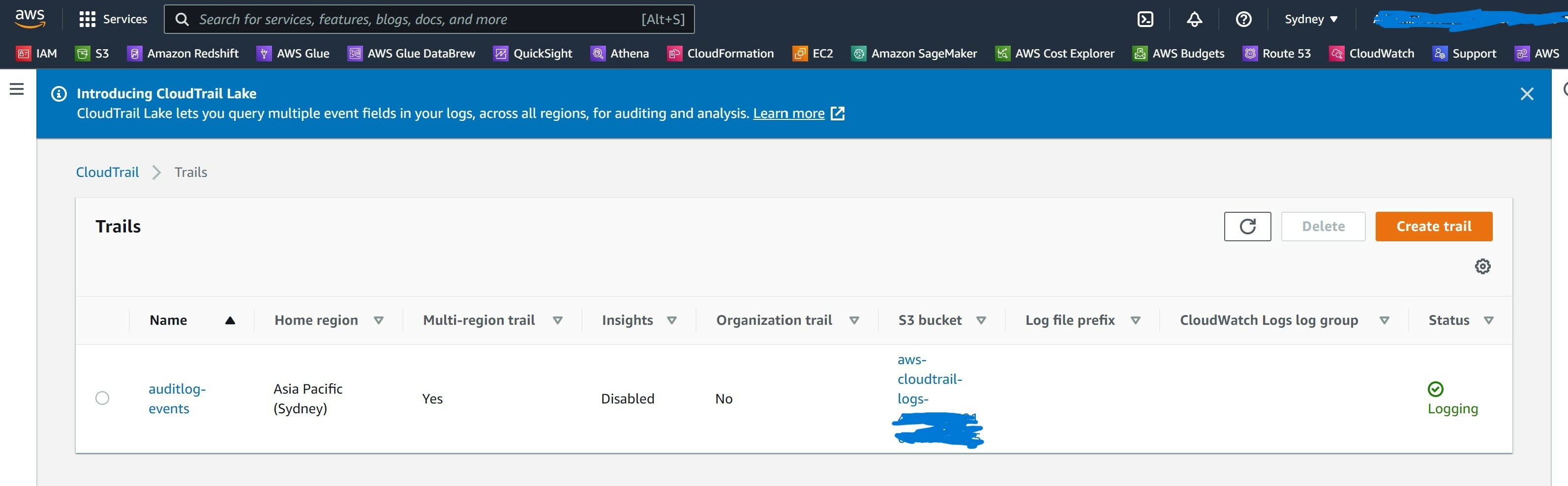The image size is (1568, 486).
Task: Click the Amazon SageMaker bookmark icon
Action: pos(858,54)
